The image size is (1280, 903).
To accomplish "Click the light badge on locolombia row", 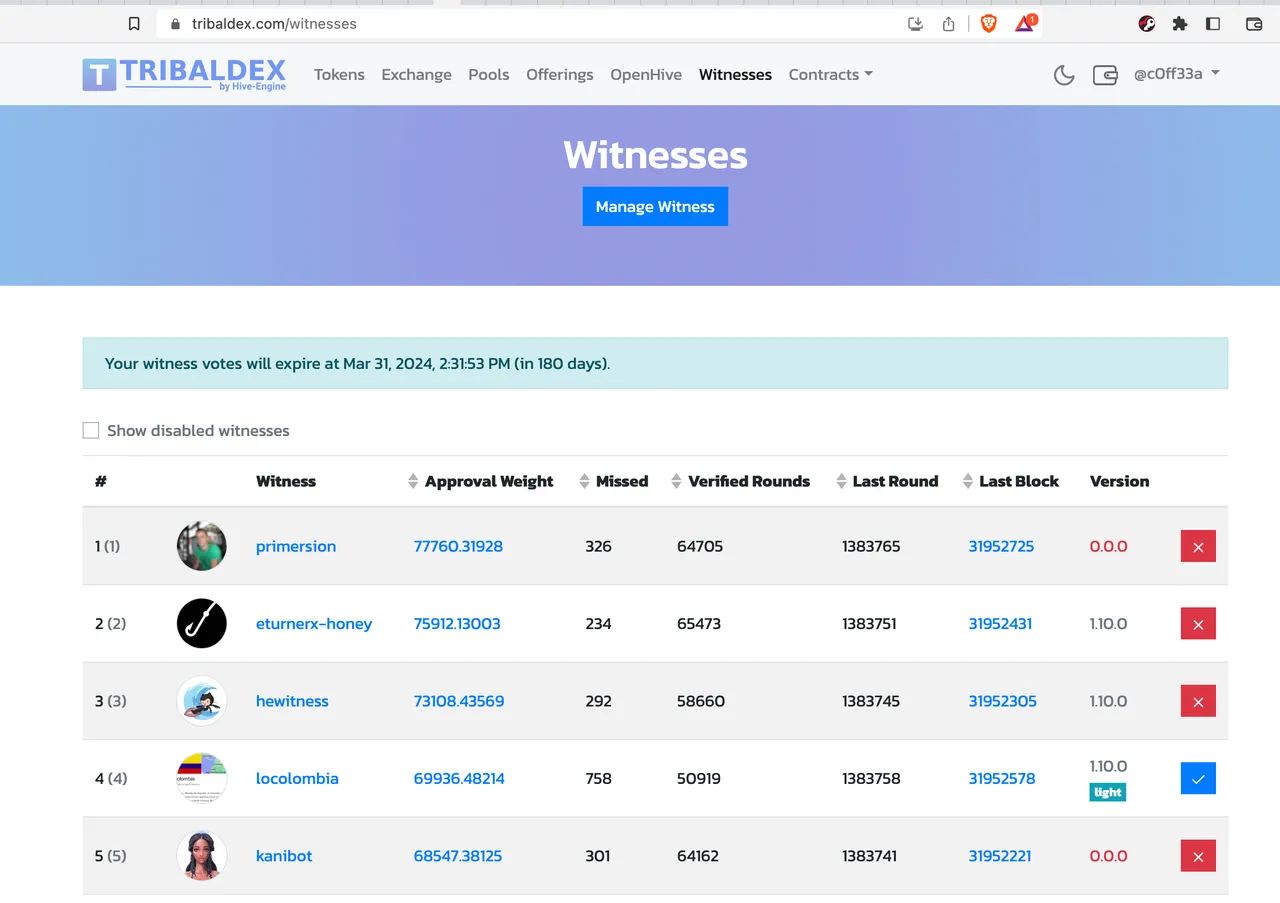I will pyautogui.click(x=1108, y=792).
